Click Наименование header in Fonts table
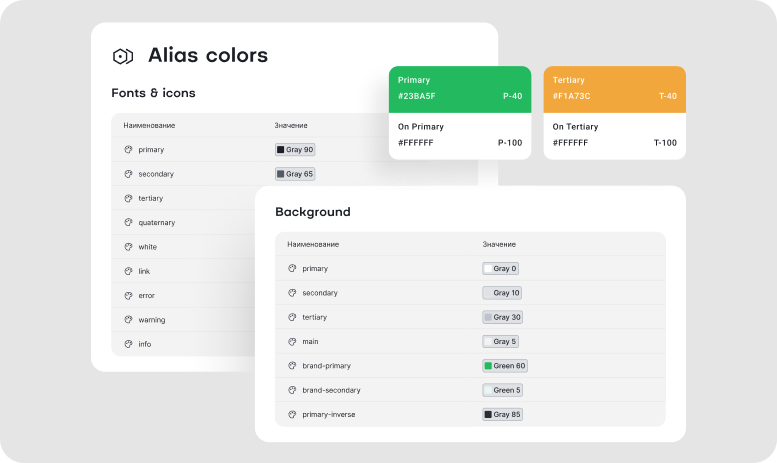This screenshot has height=463, width=777. [x=149, y=125]
